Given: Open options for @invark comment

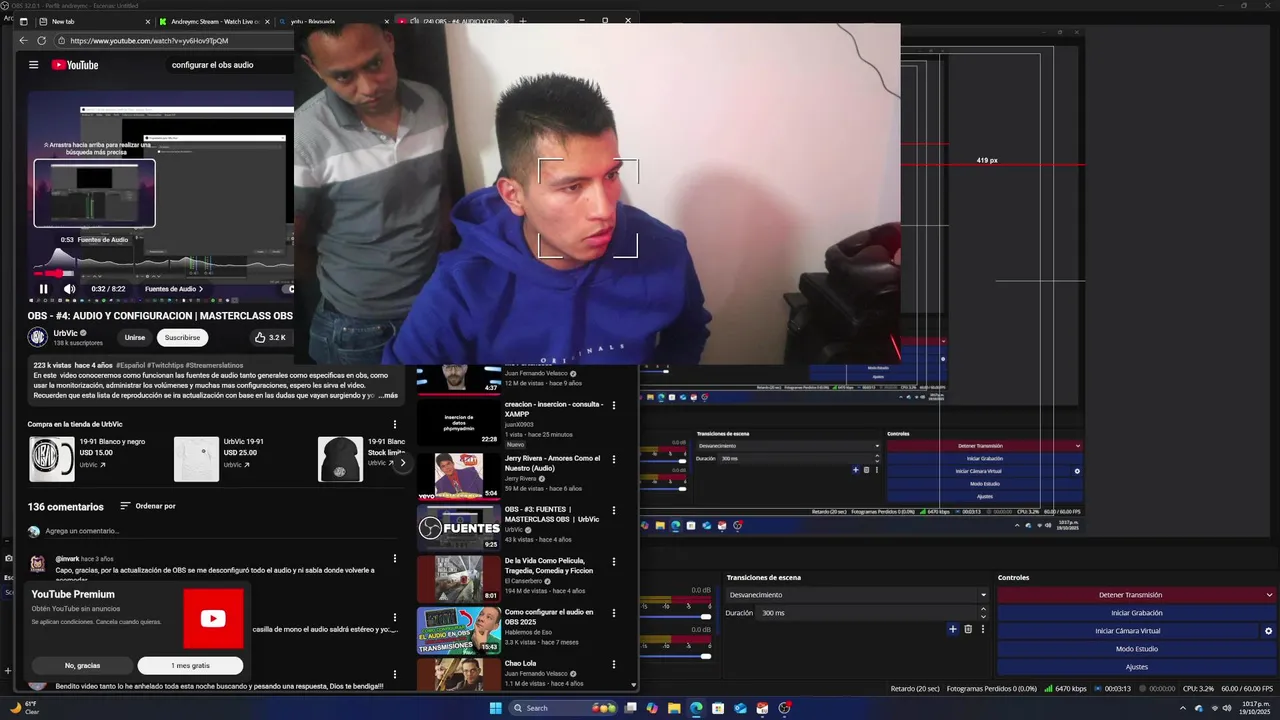Looking at the screenshot, I should pyautogui.click(x=394, y=559).
